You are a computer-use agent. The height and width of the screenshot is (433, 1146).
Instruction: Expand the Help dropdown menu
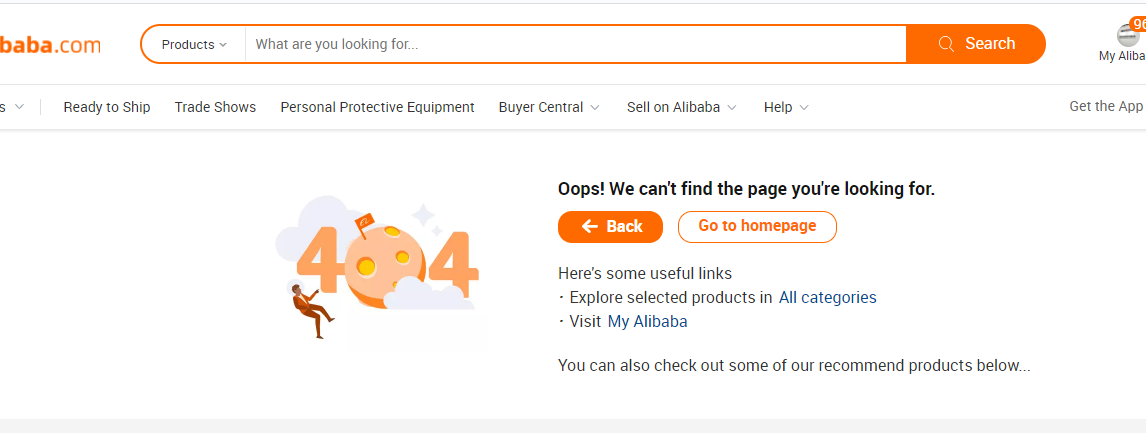pyautogui.click(x=786, y=107)
